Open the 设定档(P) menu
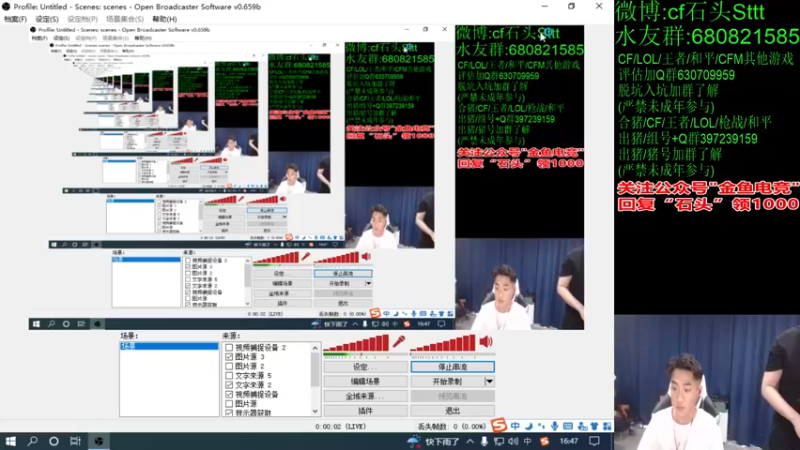 pos(82,19)
